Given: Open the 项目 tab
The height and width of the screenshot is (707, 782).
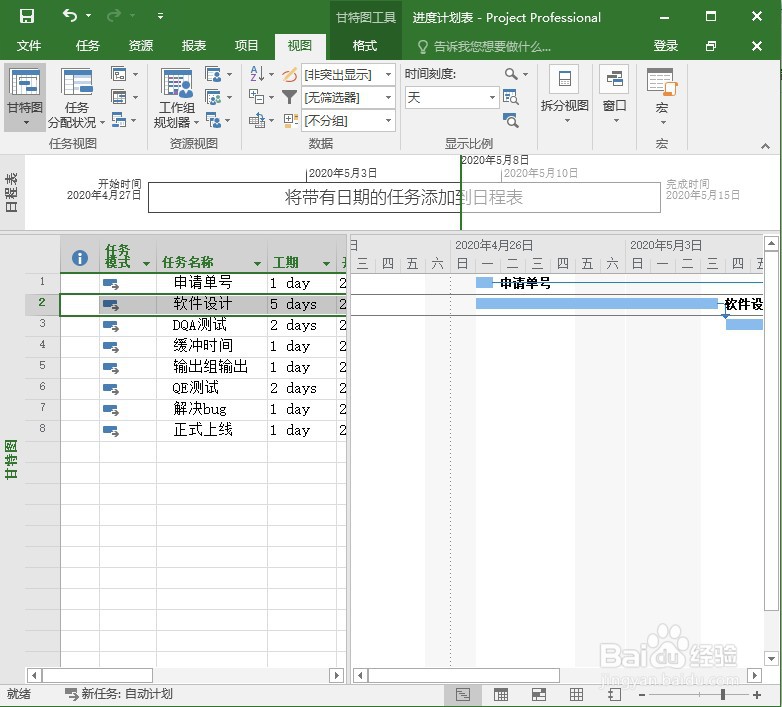Looking at the screenshot, I should [x=246, y=46].
